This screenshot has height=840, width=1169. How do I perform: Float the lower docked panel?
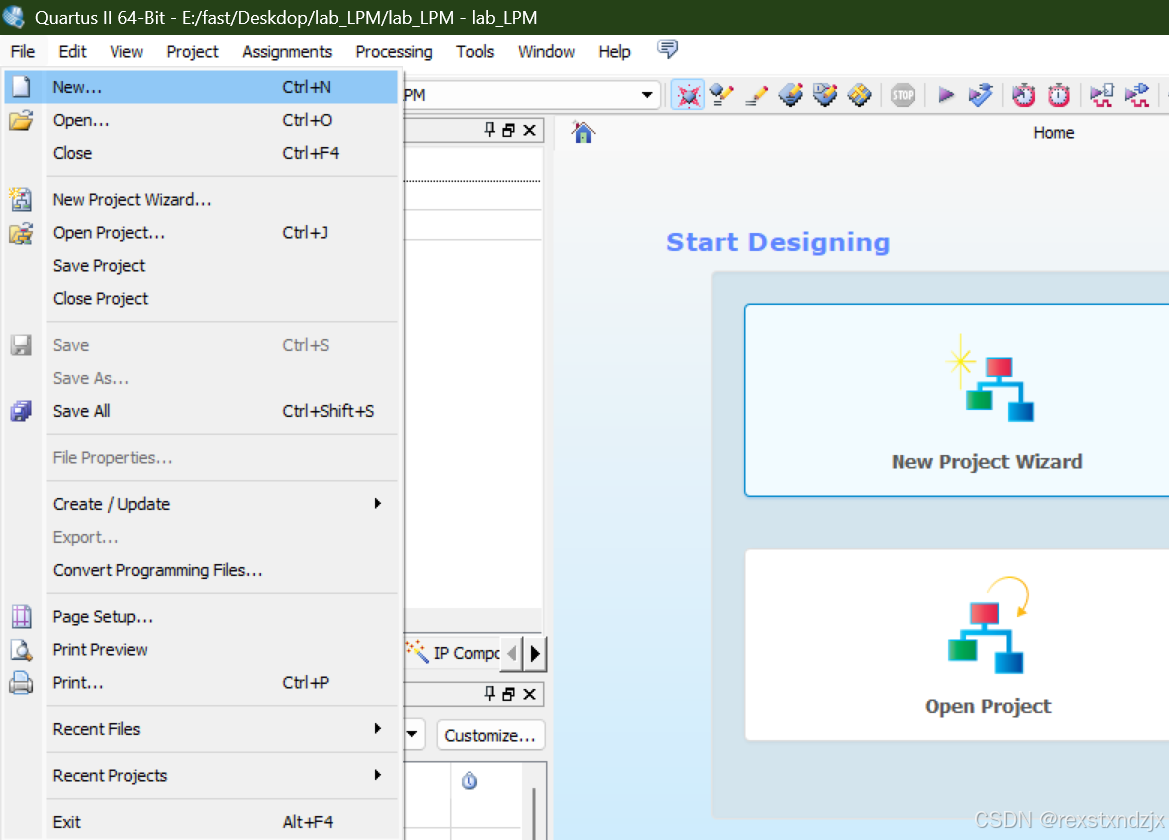508,695
